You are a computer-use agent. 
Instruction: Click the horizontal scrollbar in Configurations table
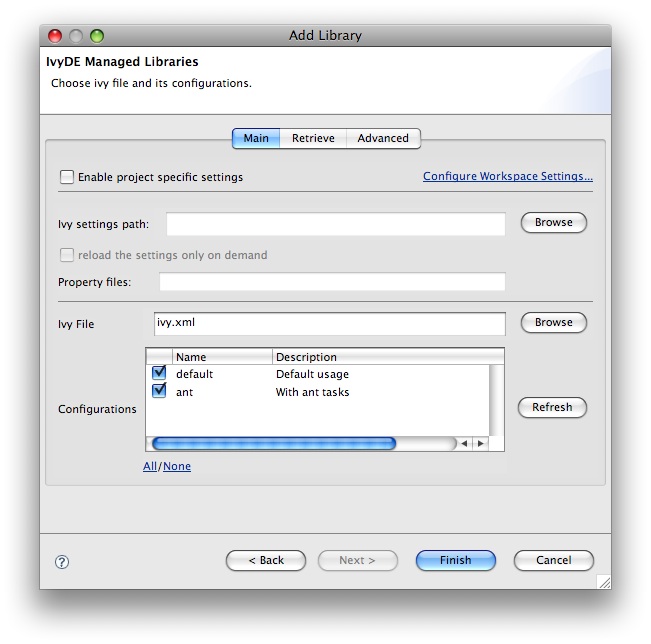click(273, 443)
